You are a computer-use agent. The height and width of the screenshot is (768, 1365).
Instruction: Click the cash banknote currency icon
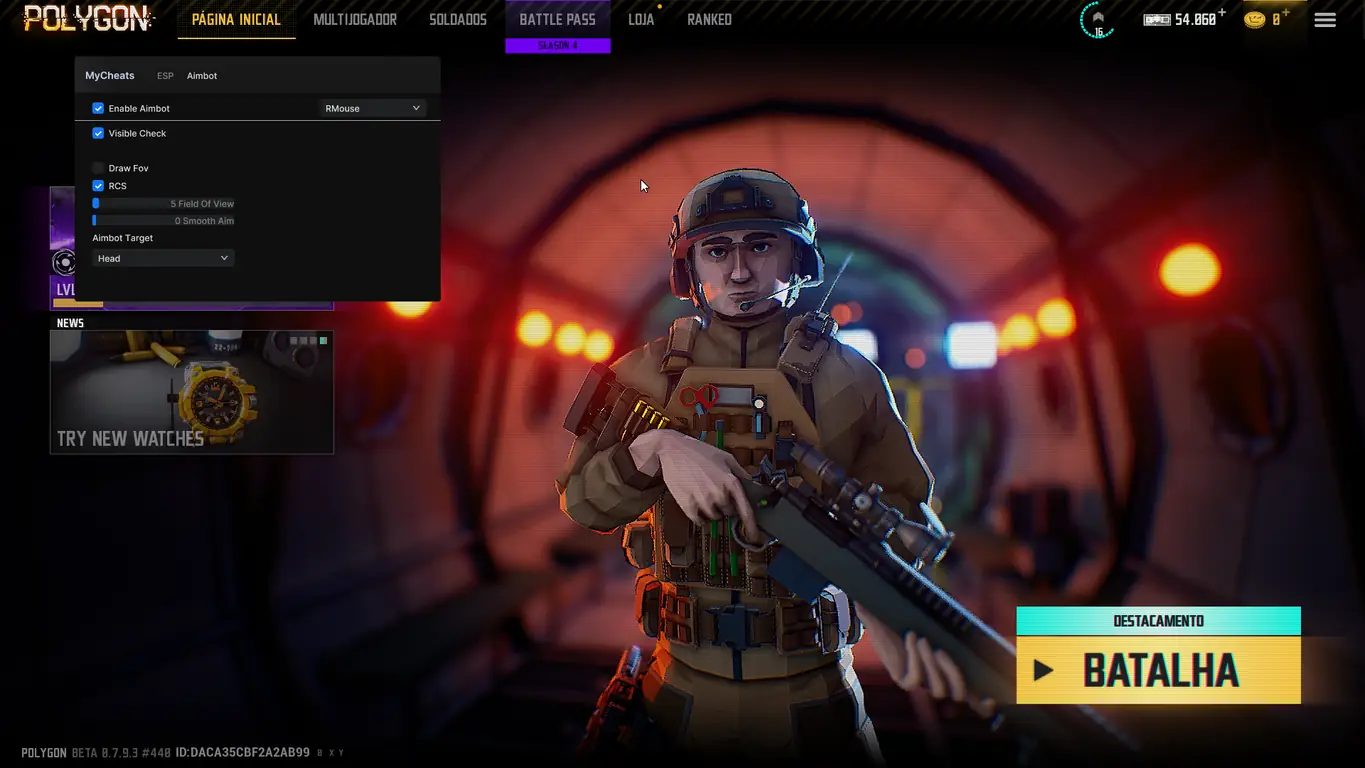pyautogui.click(x=1156, y=20)
